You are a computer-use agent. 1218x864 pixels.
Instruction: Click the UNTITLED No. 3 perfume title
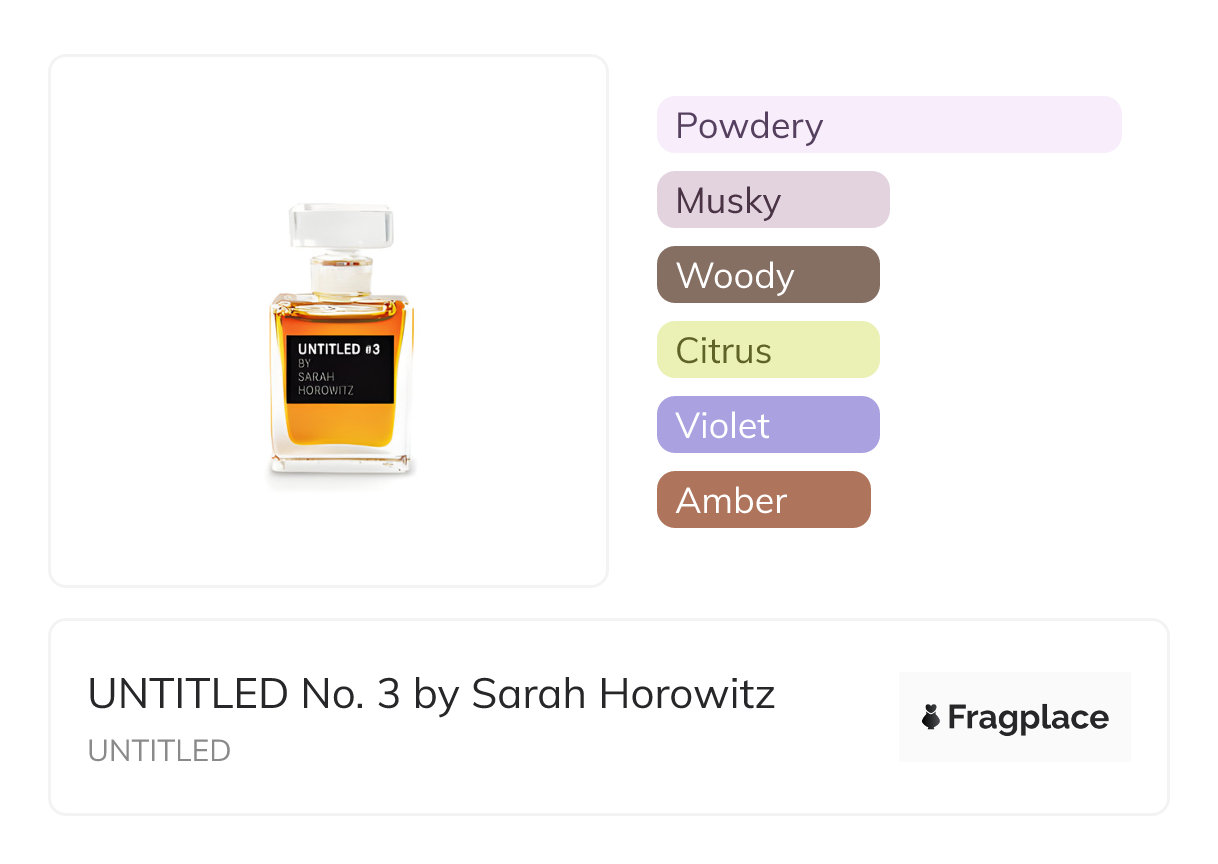(x=431, y=694)
